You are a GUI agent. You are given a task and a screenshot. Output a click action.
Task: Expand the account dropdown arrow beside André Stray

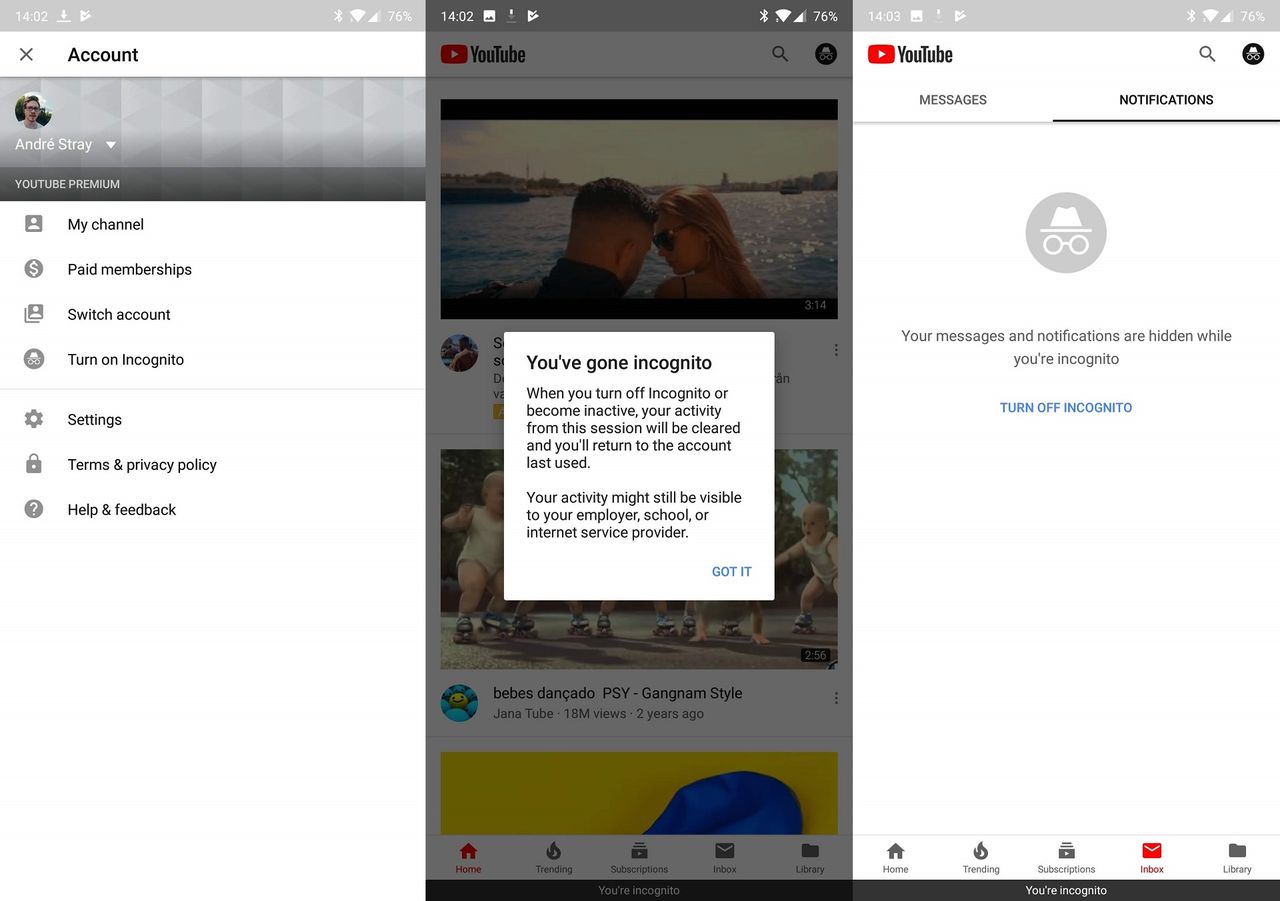click(110, 145)
